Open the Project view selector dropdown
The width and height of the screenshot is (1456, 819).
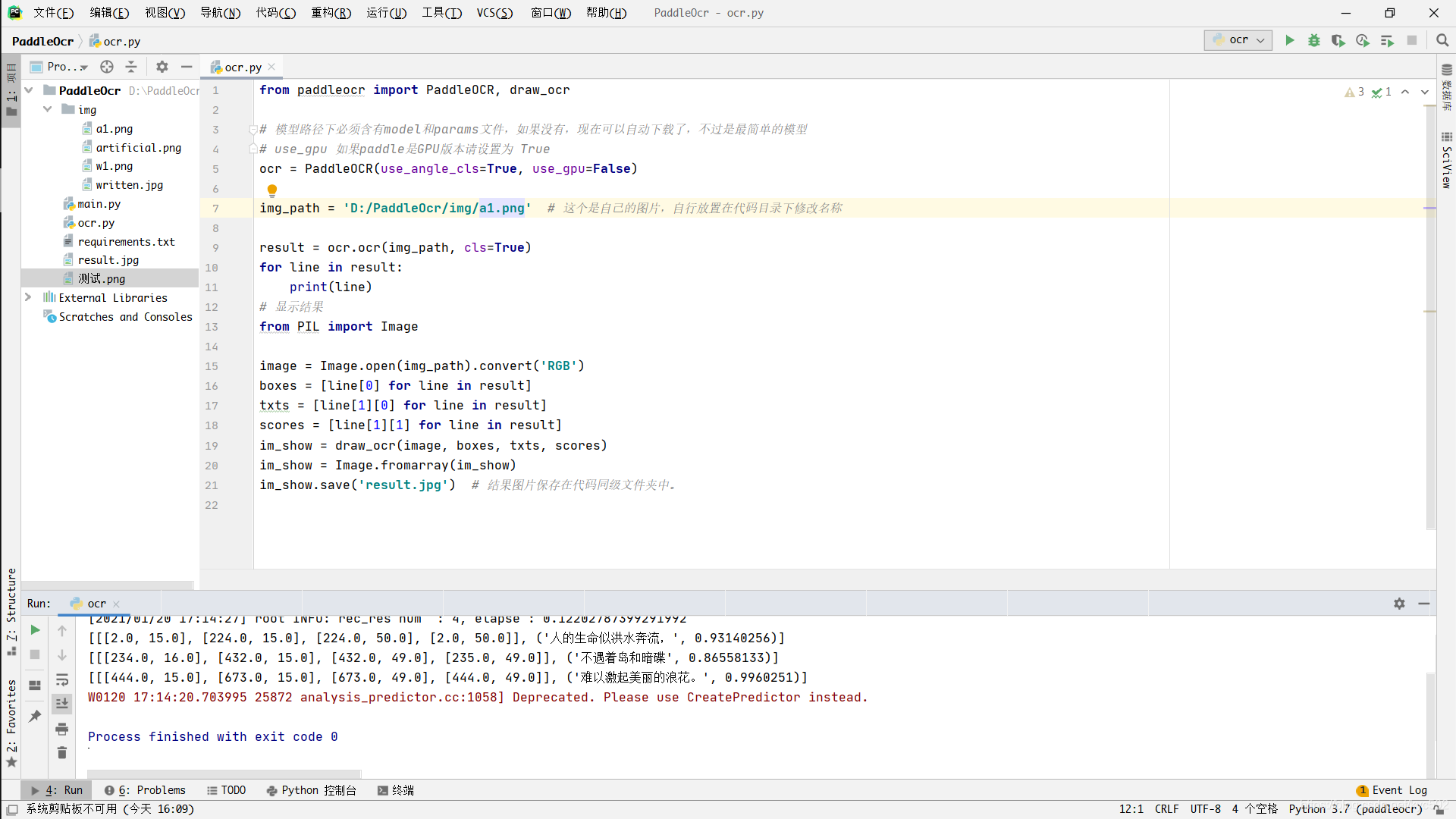(x=59, y=67)
